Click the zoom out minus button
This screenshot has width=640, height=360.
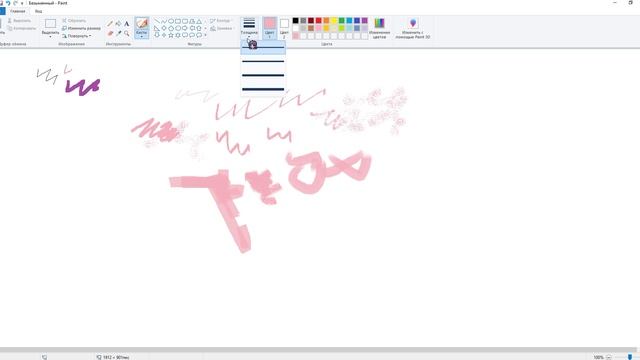(x=608, y=357)
